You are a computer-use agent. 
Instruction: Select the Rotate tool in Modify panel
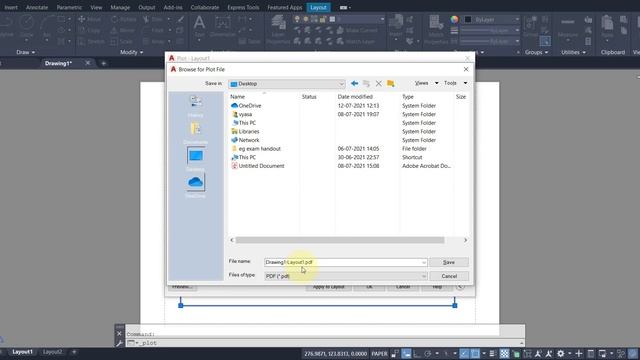pyautogui.click(x=124, y=19)
